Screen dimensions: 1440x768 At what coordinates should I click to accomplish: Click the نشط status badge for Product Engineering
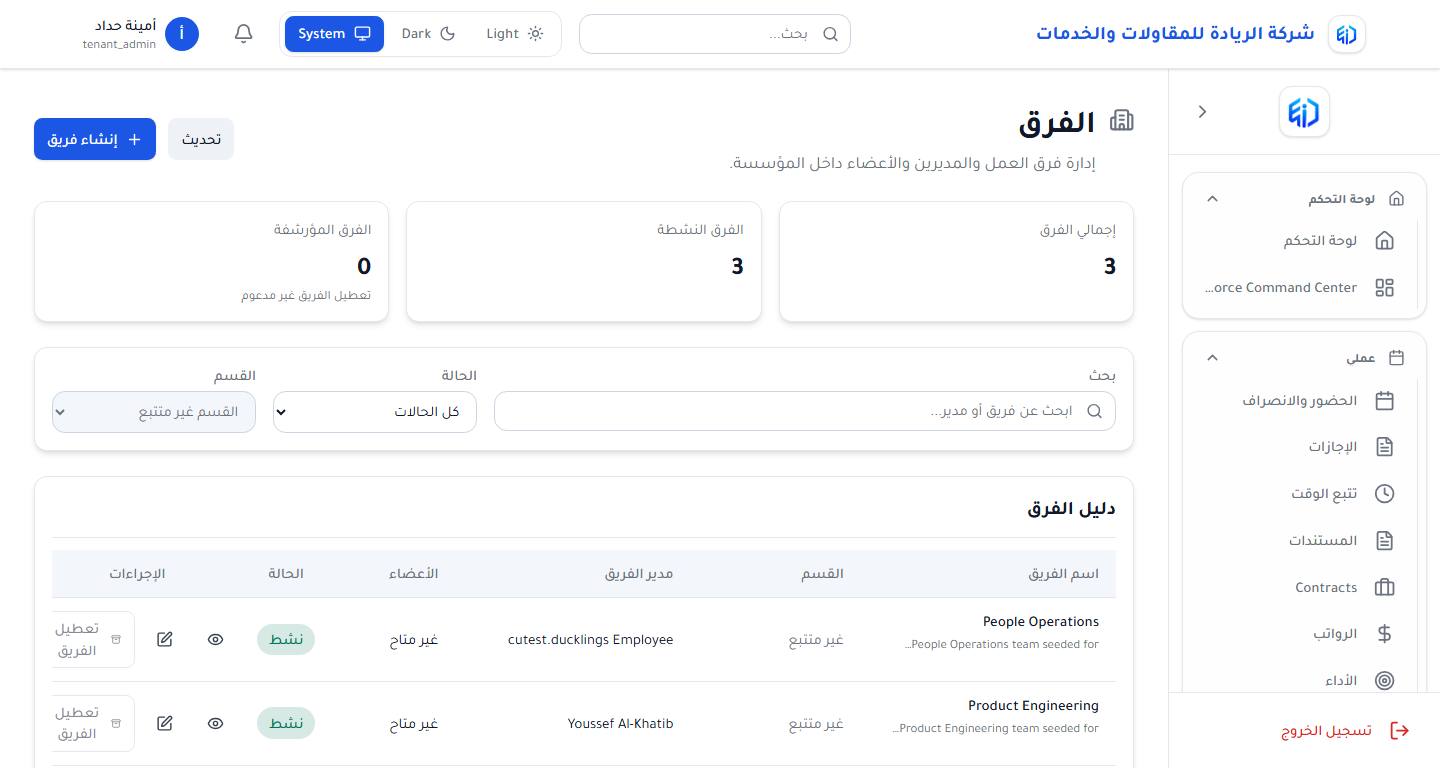point(286,724)
